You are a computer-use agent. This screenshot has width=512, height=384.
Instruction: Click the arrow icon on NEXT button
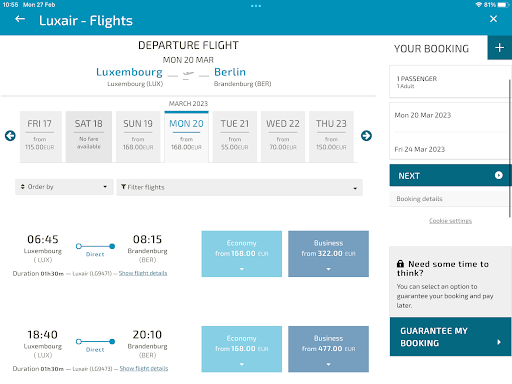point(498,175)
